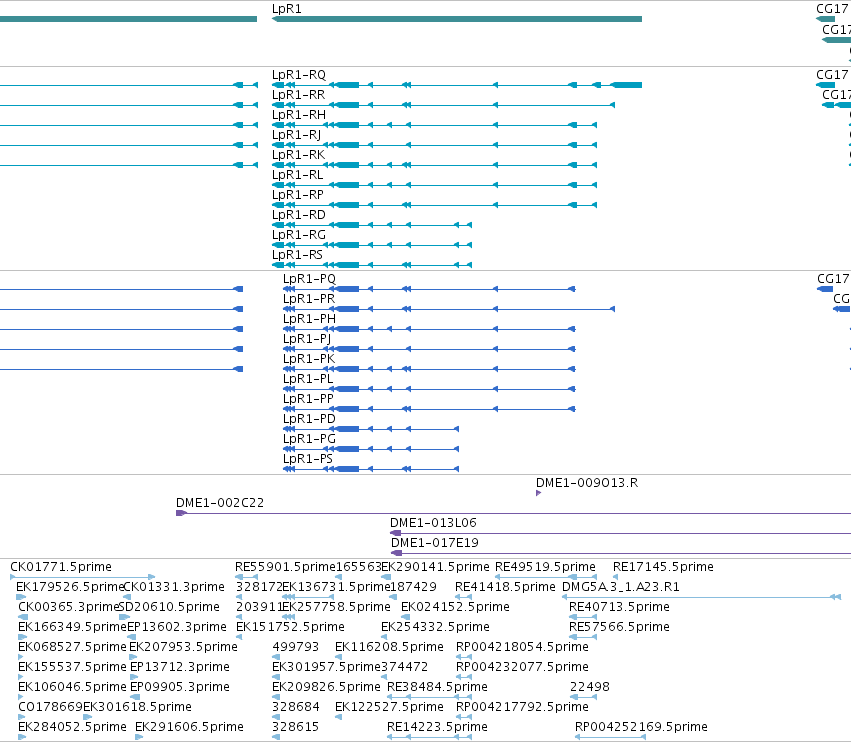Select EST RE49519.5prime

pos(545,567)
